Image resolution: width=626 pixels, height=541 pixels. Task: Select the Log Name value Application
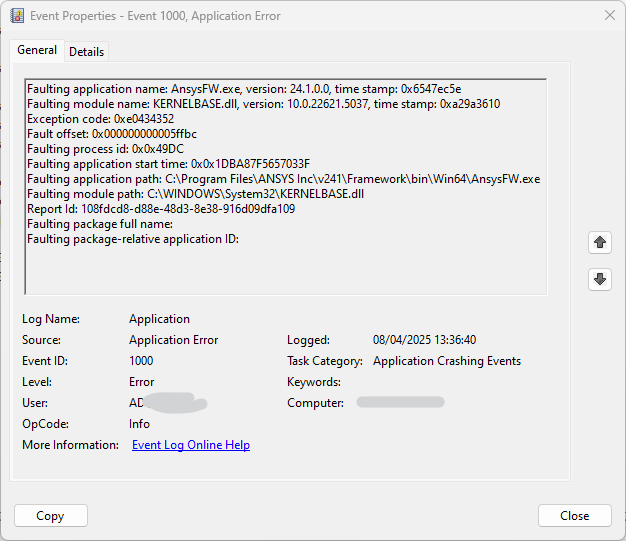point(159,319)
